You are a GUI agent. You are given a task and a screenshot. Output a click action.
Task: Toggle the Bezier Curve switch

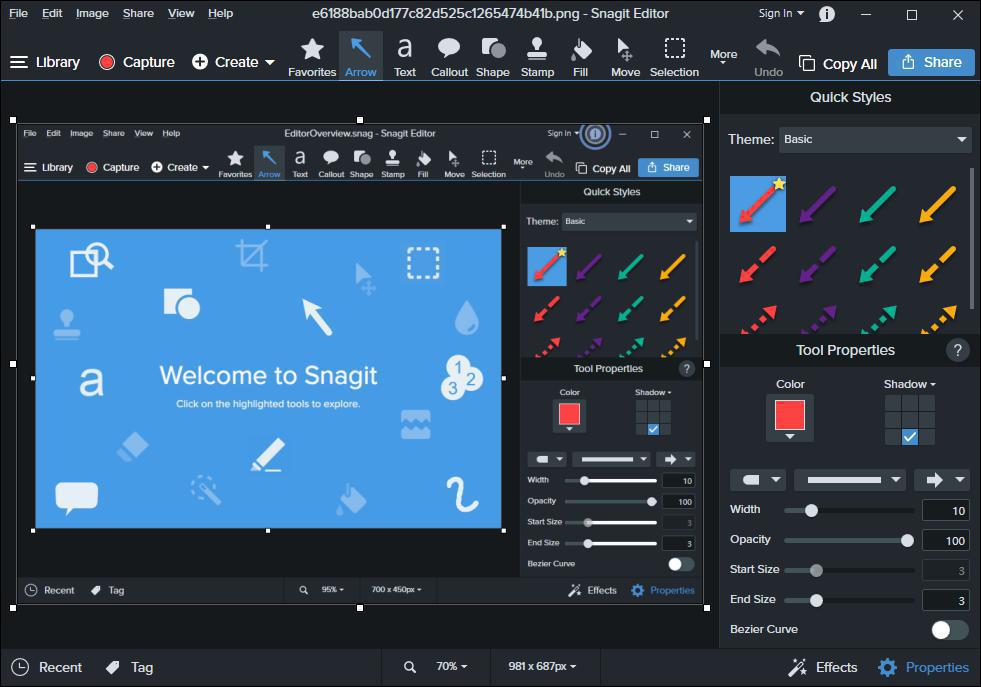coord(949,629)
